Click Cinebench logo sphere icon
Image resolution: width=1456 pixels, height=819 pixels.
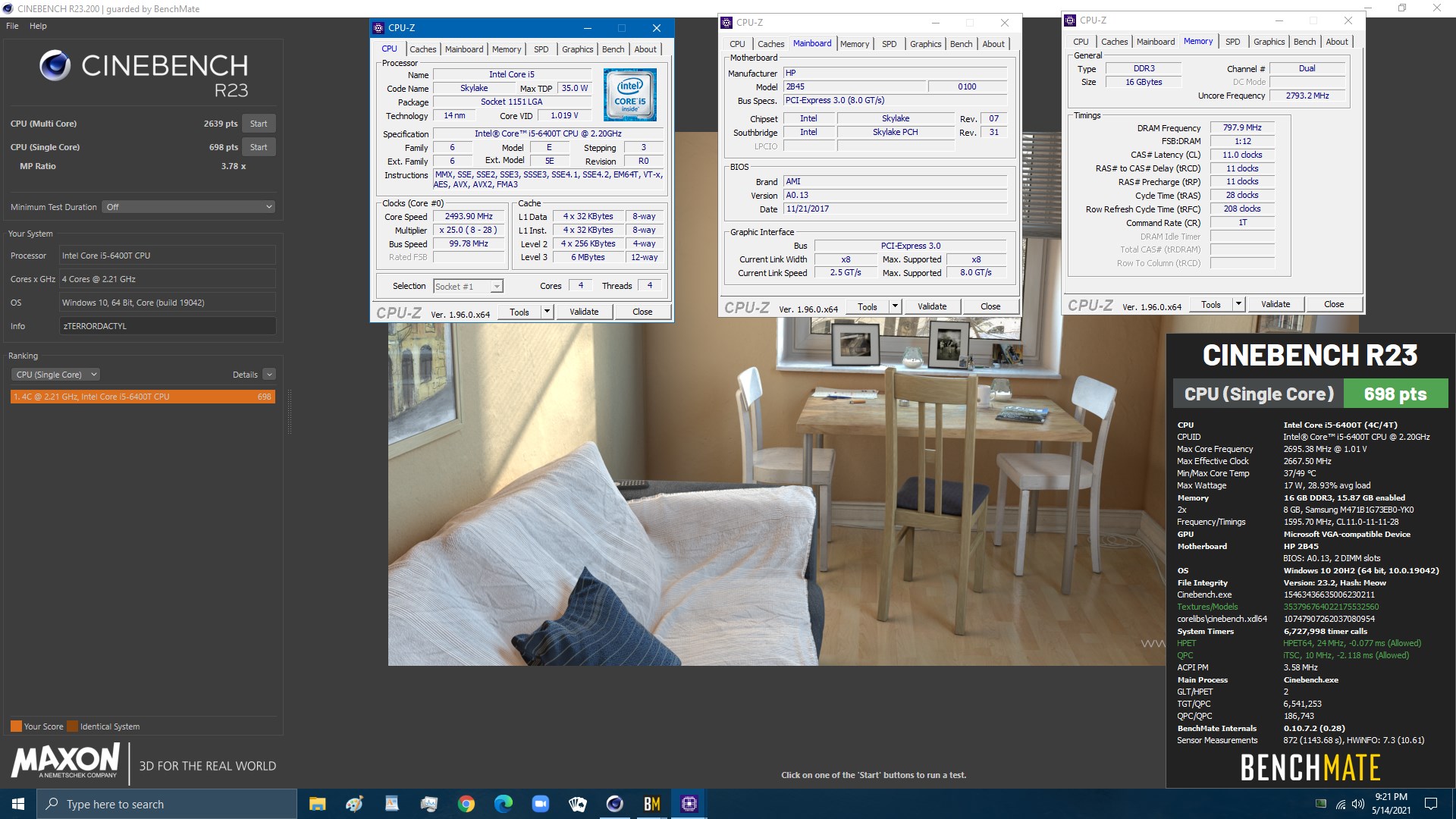tap(55, 66)
